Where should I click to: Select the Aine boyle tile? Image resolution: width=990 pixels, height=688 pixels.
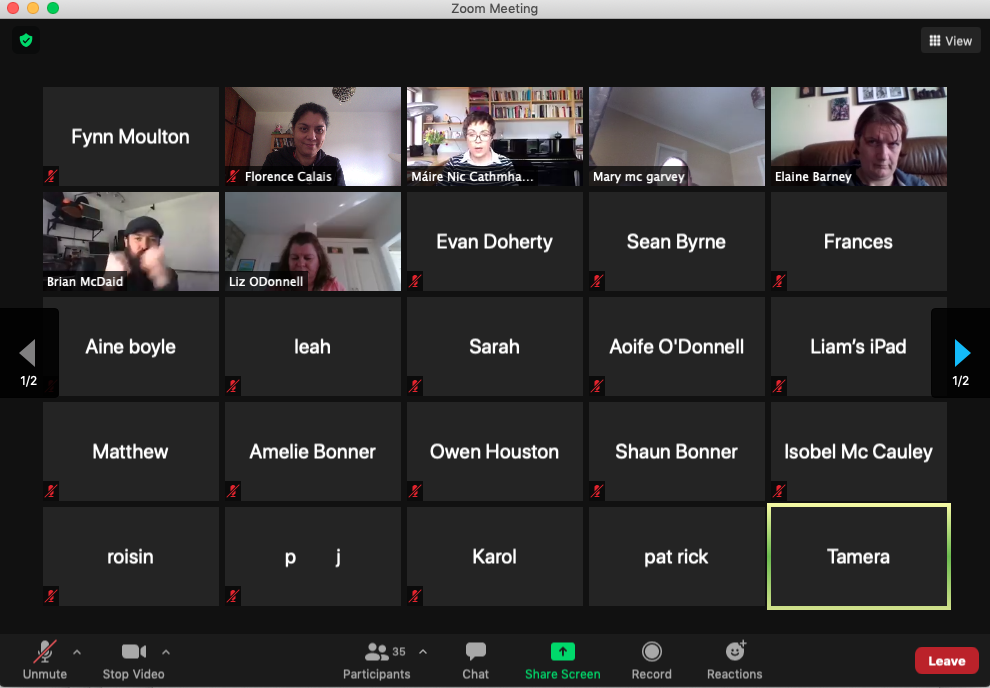(131, 347)
